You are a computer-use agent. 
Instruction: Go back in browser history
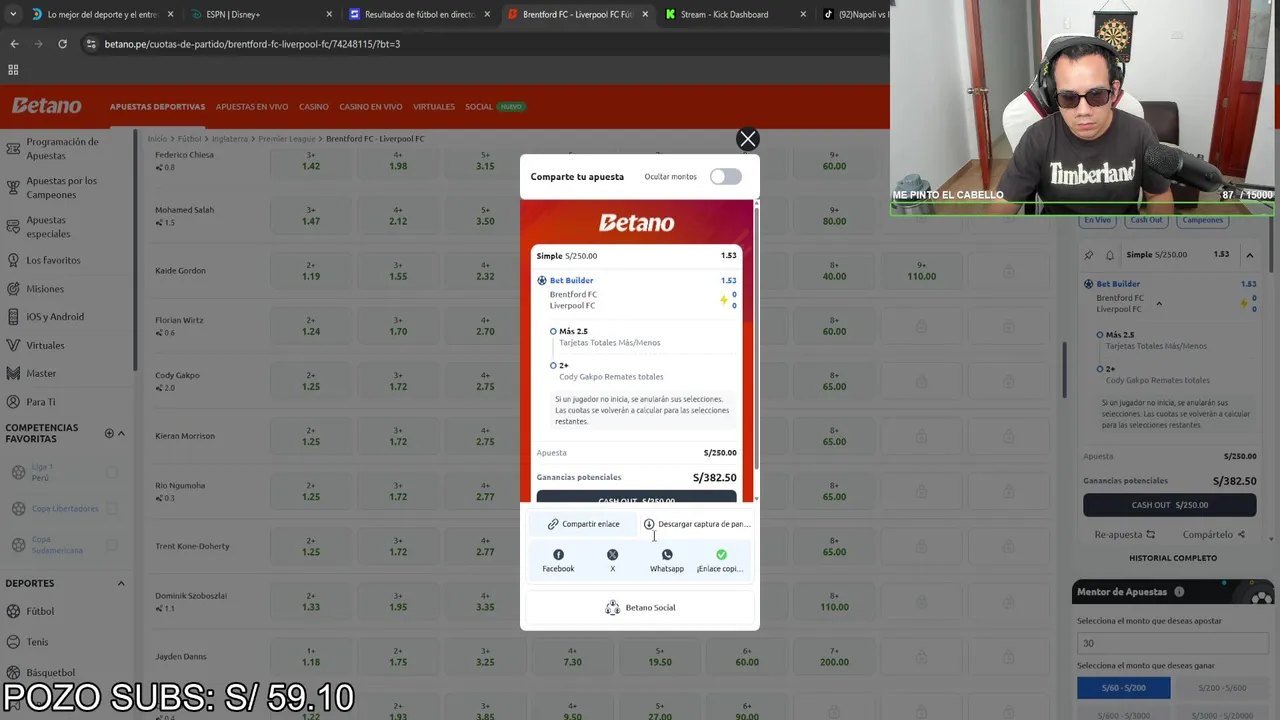point(14,44)
